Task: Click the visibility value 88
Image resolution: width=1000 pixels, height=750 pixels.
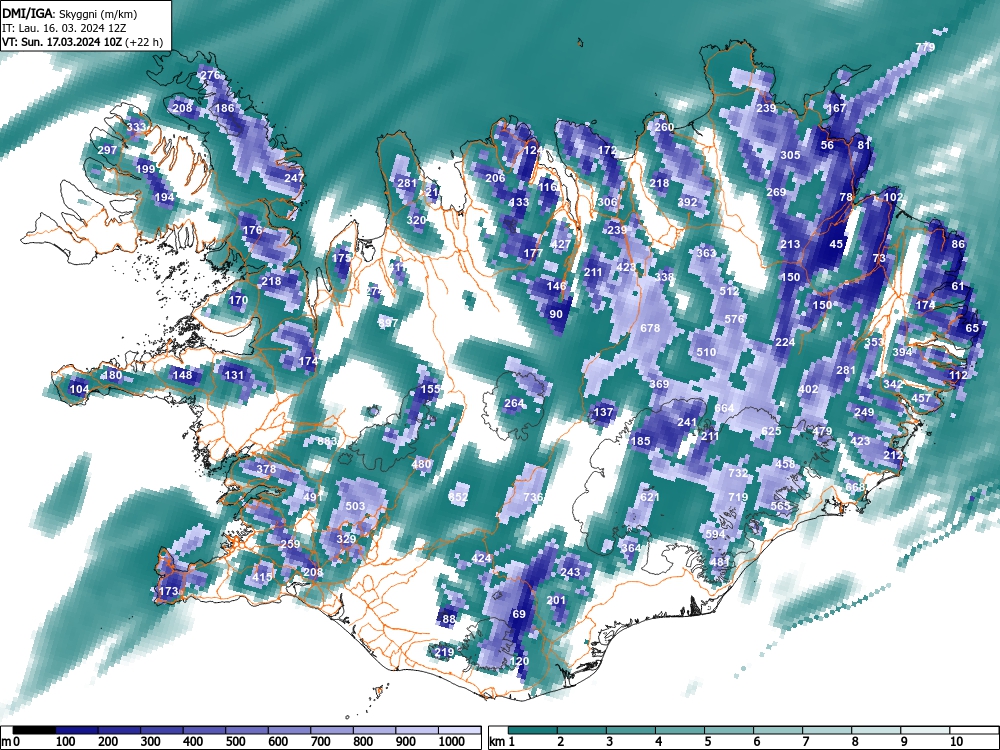Action: tap(449, 619)
